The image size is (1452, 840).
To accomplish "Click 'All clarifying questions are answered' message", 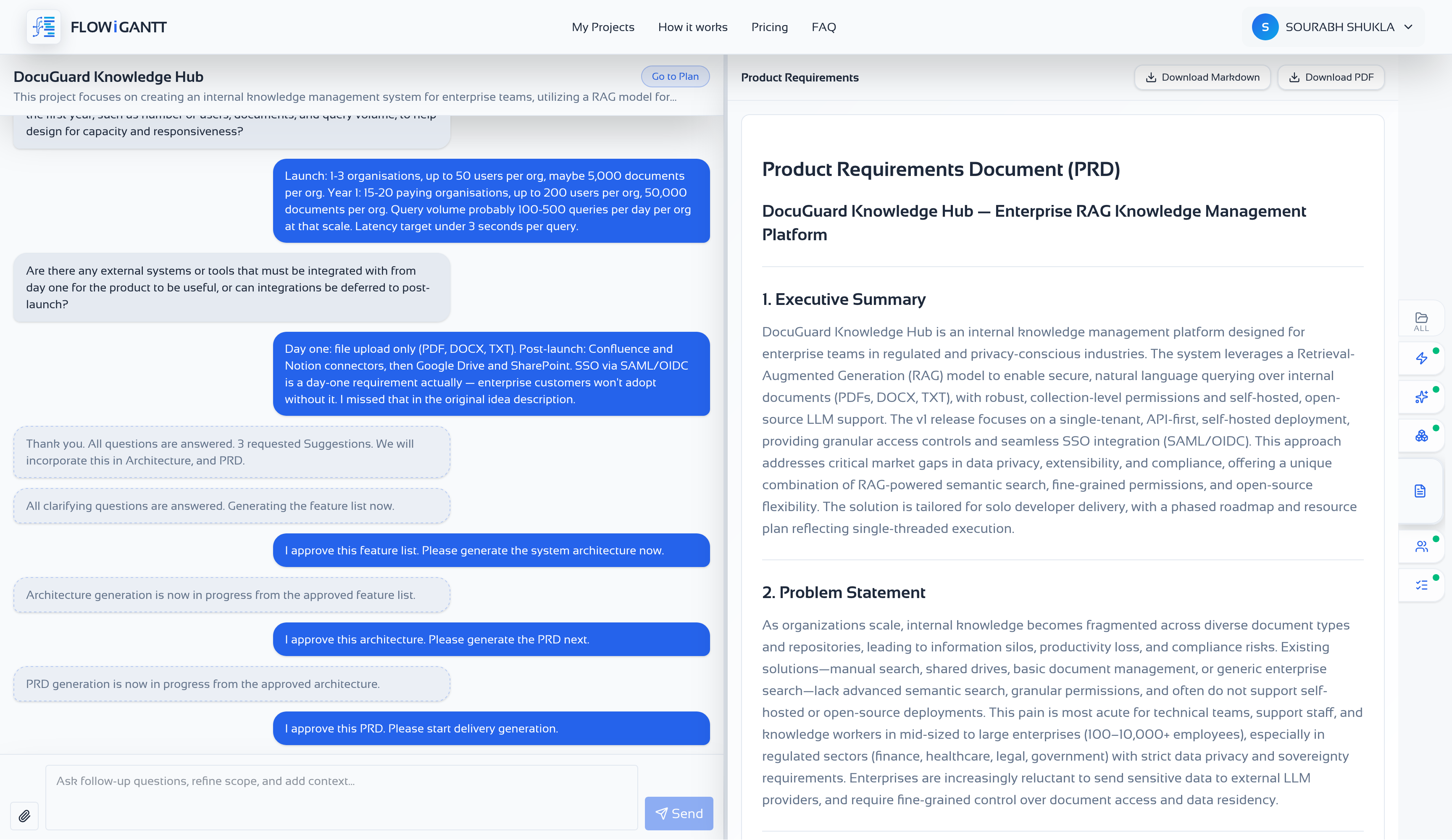I will point(231,506).
